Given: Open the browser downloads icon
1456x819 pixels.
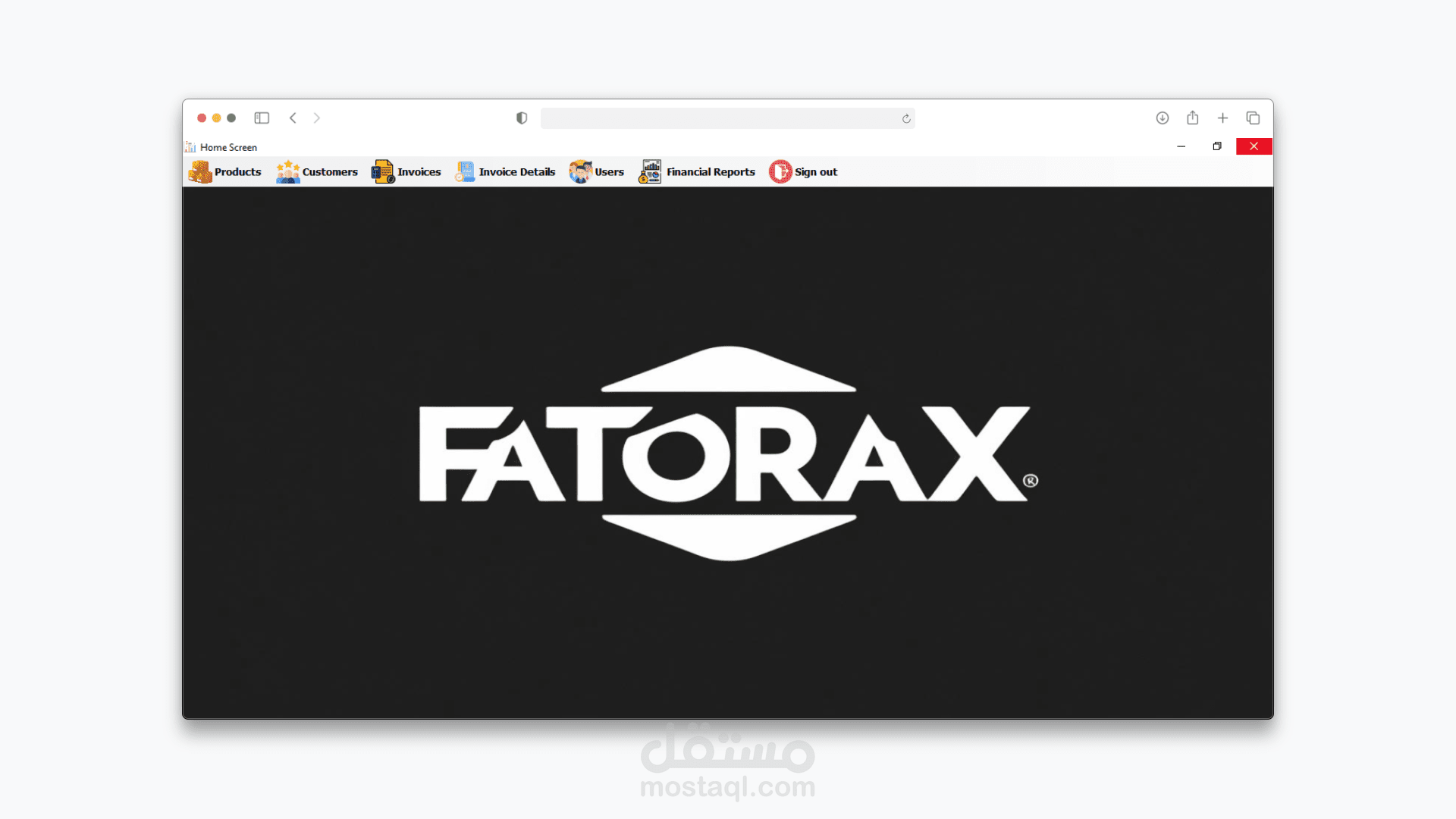Looking at the screenshot, I should (1163, 118).
